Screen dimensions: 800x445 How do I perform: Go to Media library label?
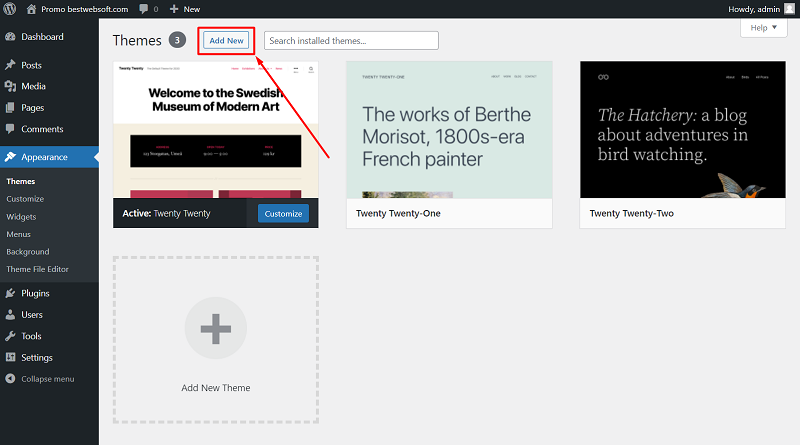pyautogui.click(x=33, y=86)
